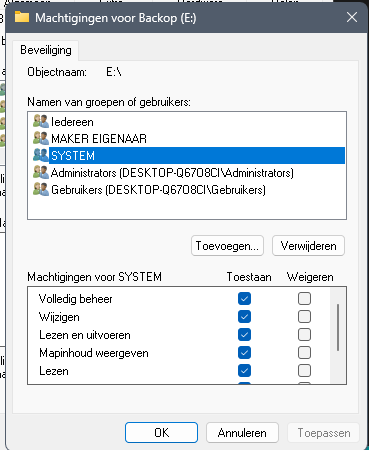The width and height of the screenshot is (369, 450).
Task: Close the Machtigingen dialog window
Action: coord(352,17)
